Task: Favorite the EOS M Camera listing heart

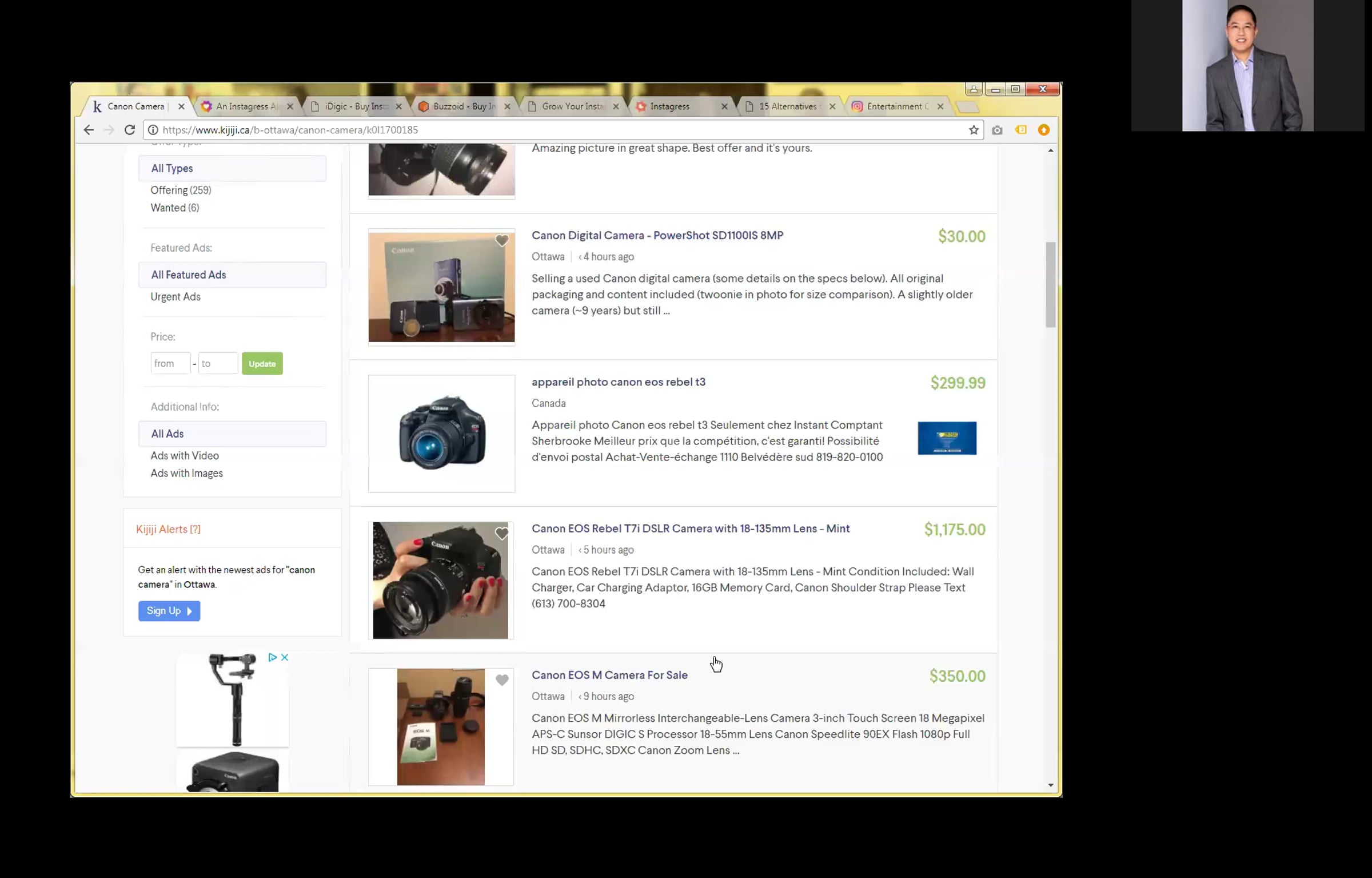Action: [502, 680]
